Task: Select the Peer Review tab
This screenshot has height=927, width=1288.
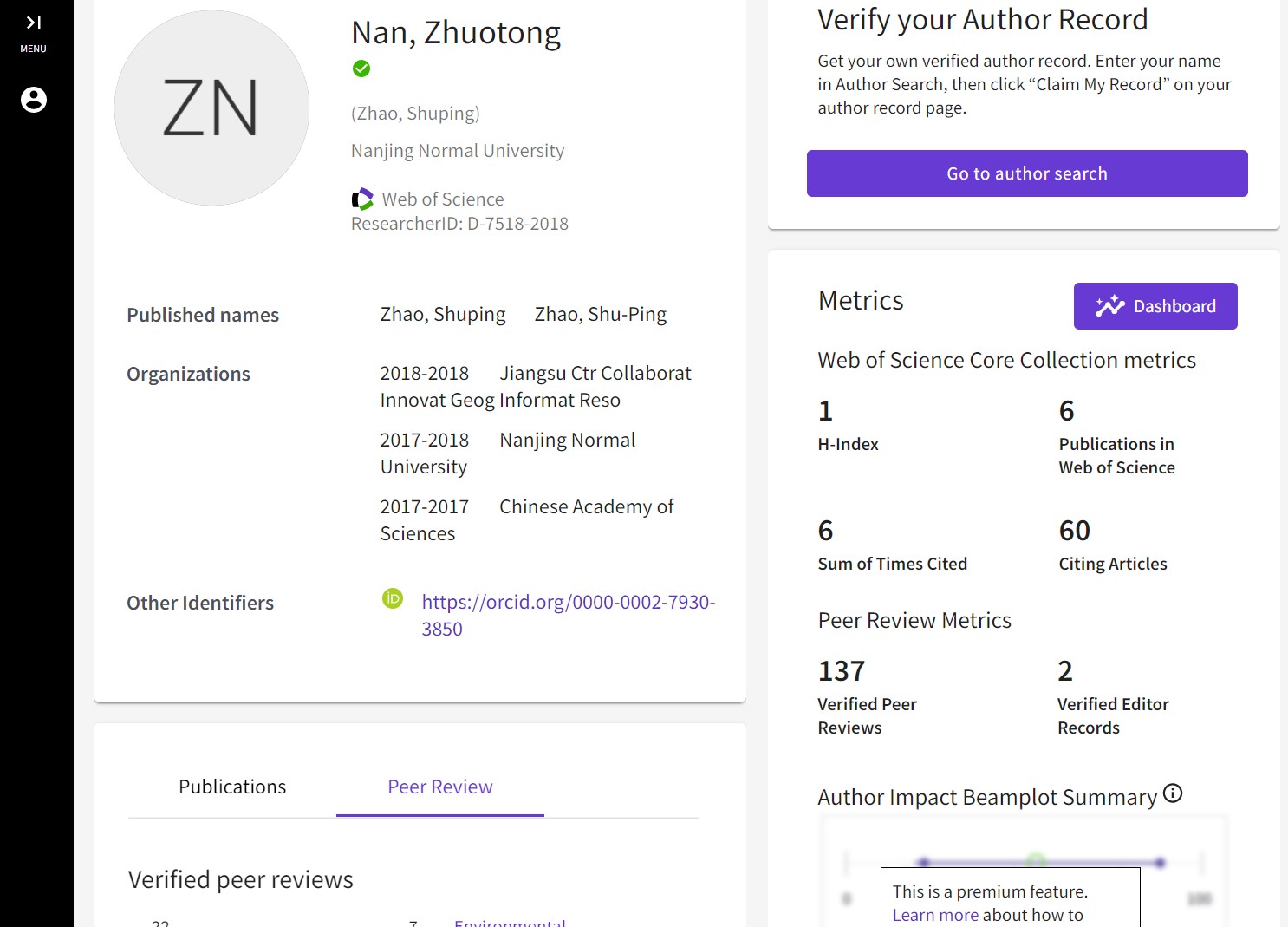Action: pos(439,787)
